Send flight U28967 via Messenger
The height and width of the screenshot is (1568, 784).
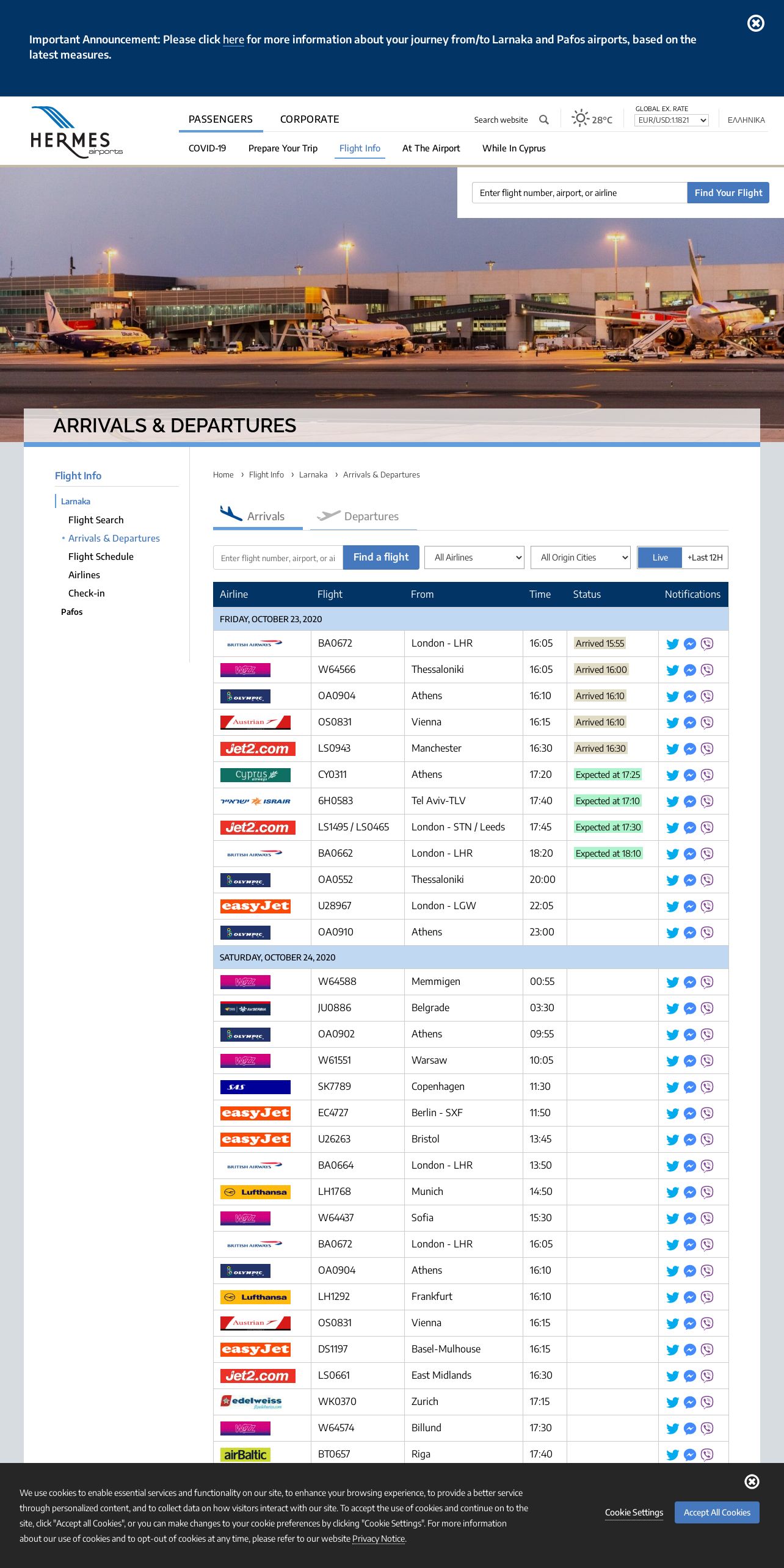(x=690, y=906)
